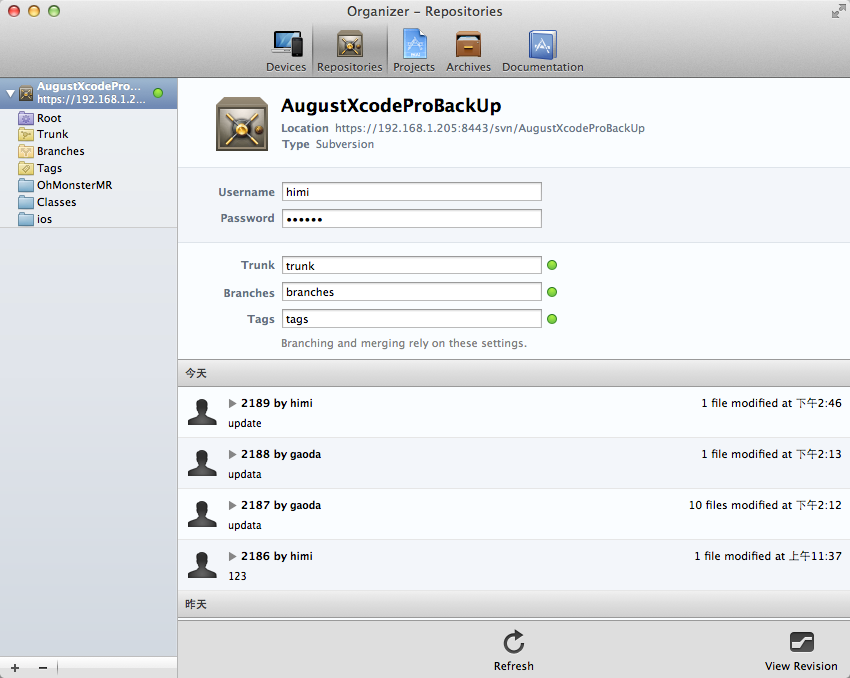Viewport: 850px width, 678px height.
Task: Click the ios folder icon
Action: [x=26, y=219]
